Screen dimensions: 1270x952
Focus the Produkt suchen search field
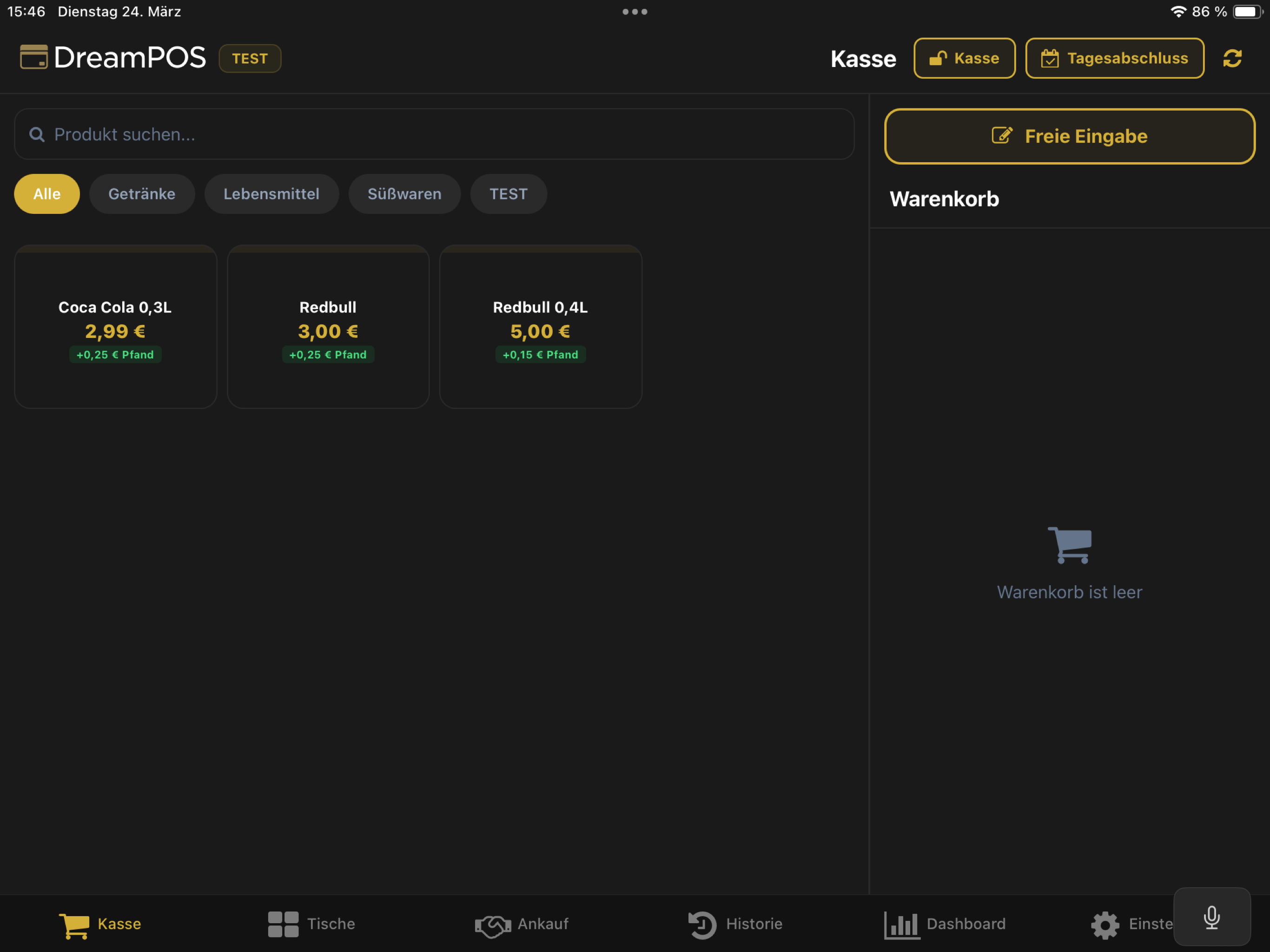point(434,134)
